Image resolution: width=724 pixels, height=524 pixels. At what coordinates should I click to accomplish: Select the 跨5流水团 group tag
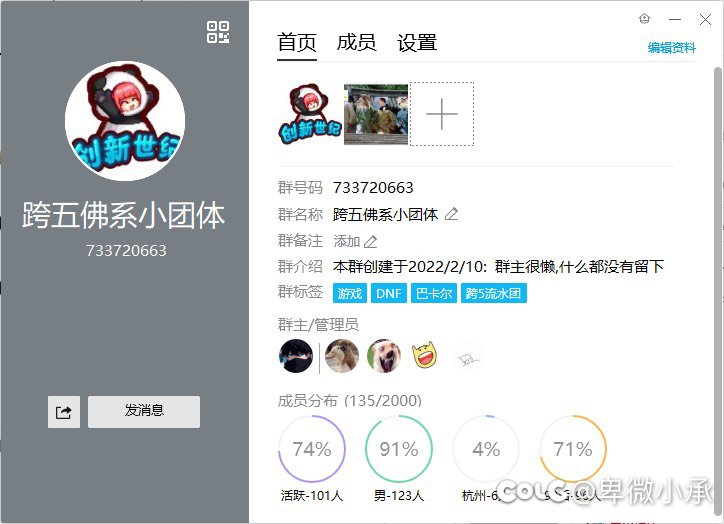click(494, 293)
